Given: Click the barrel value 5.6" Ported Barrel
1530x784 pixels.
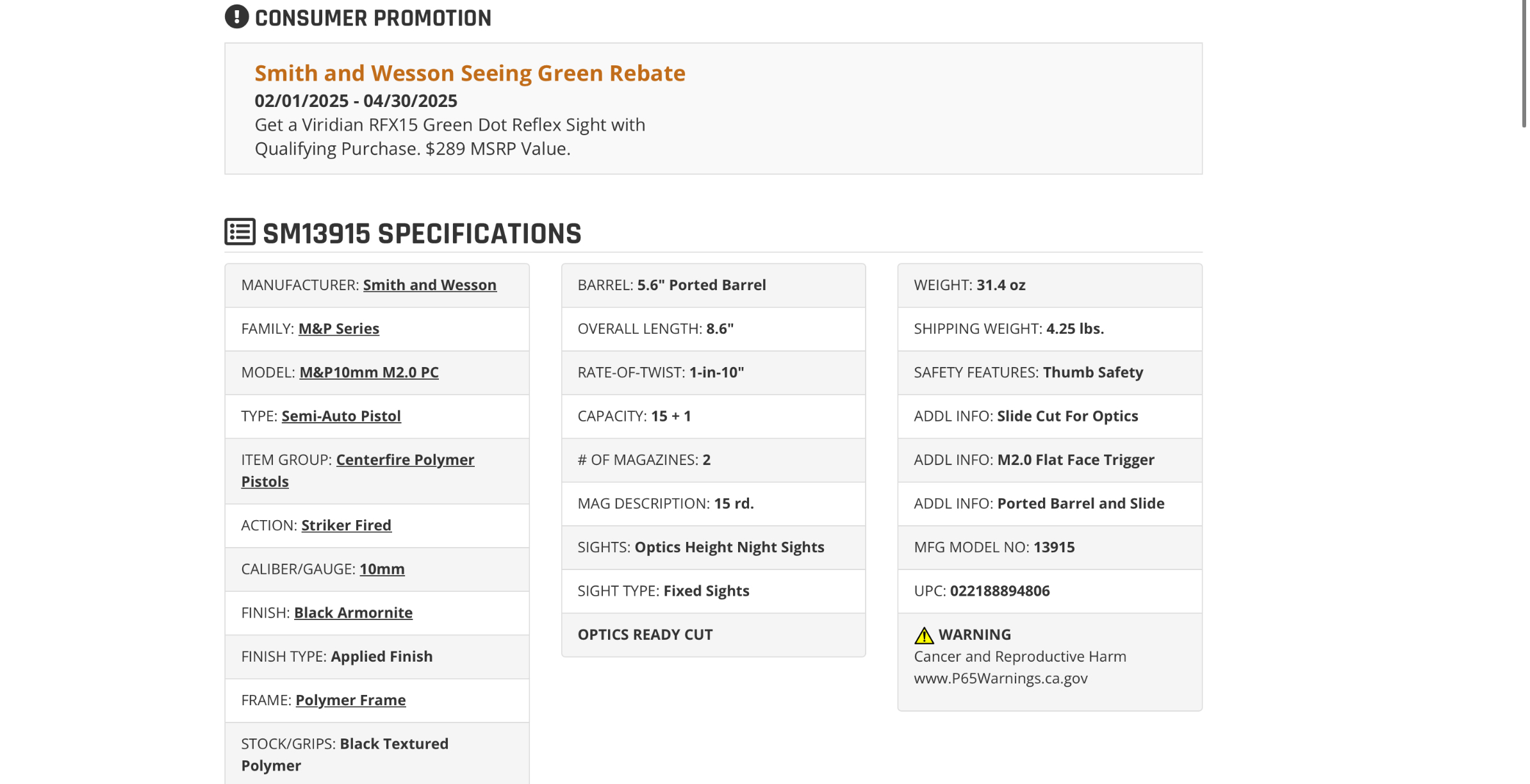Looking at the screenshot, I should point(702,285).
